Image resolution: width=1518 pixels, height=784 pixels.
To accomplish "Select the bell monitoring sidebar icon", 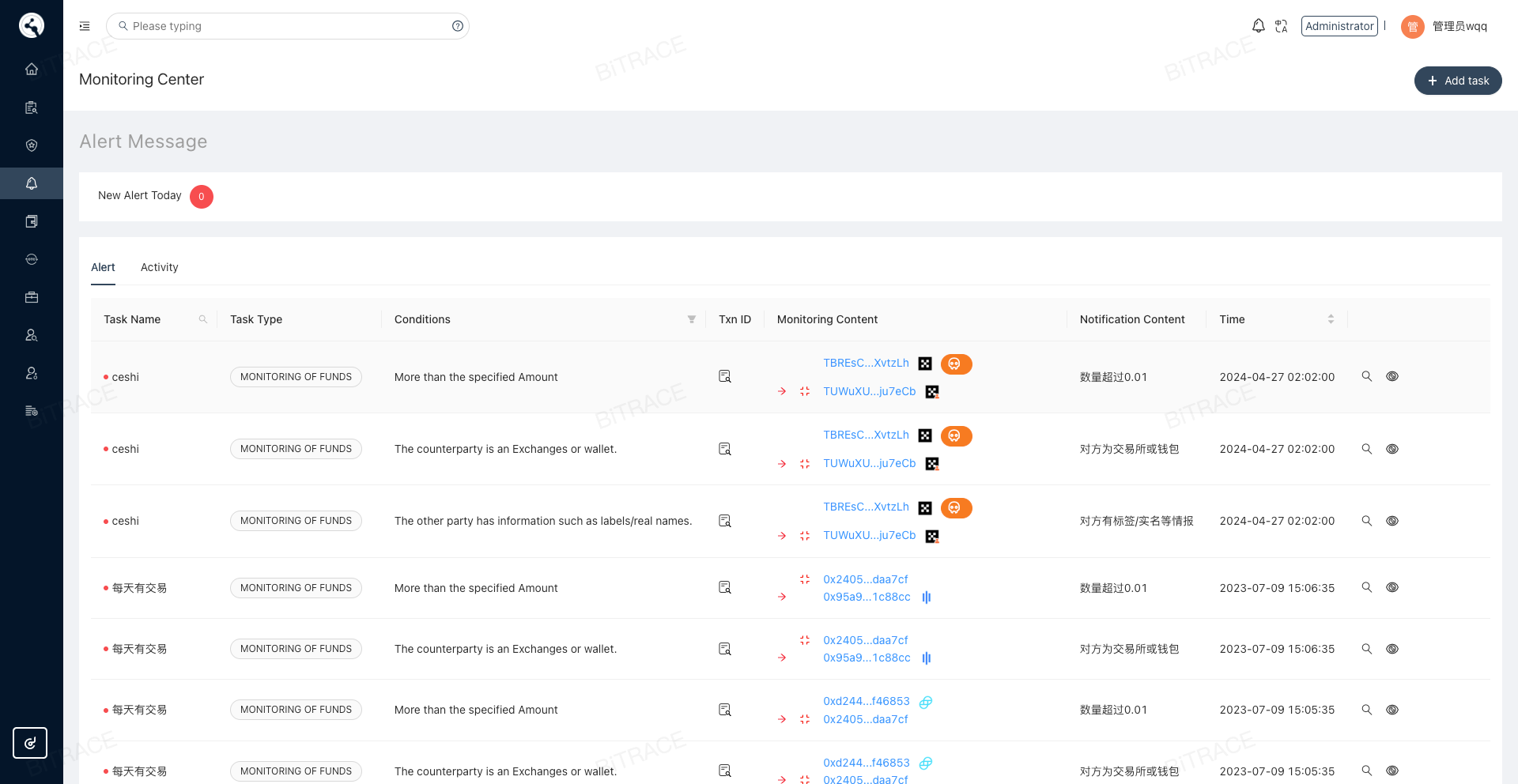I will tap(32, 183).
